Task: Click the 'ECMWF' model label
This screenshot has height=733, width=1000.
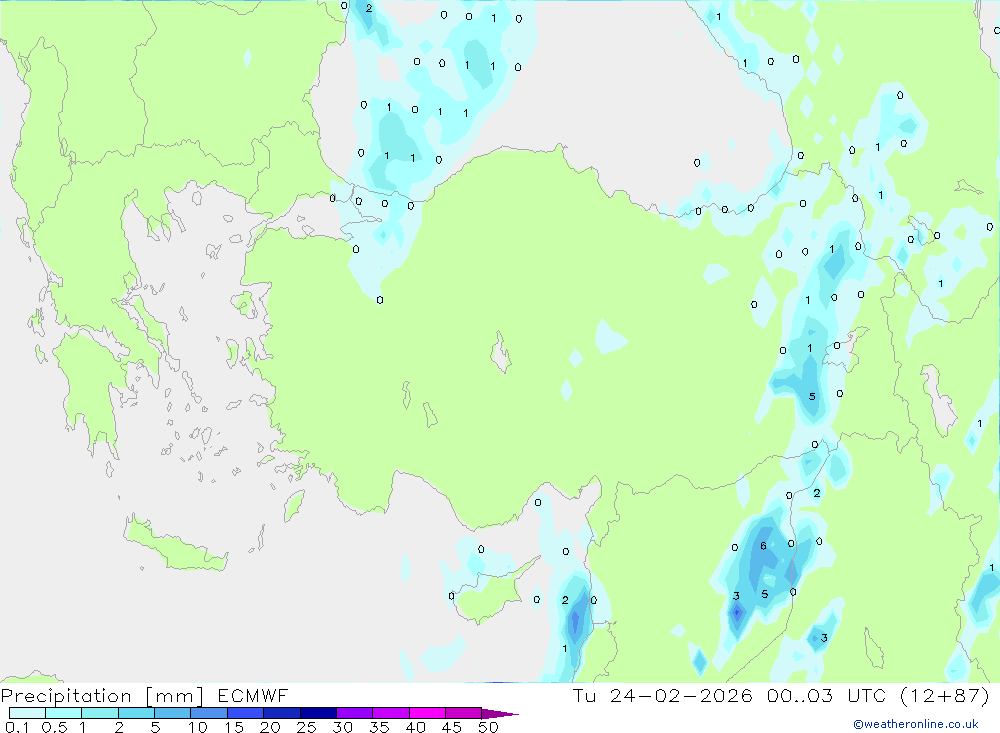Action: [253, 695]
